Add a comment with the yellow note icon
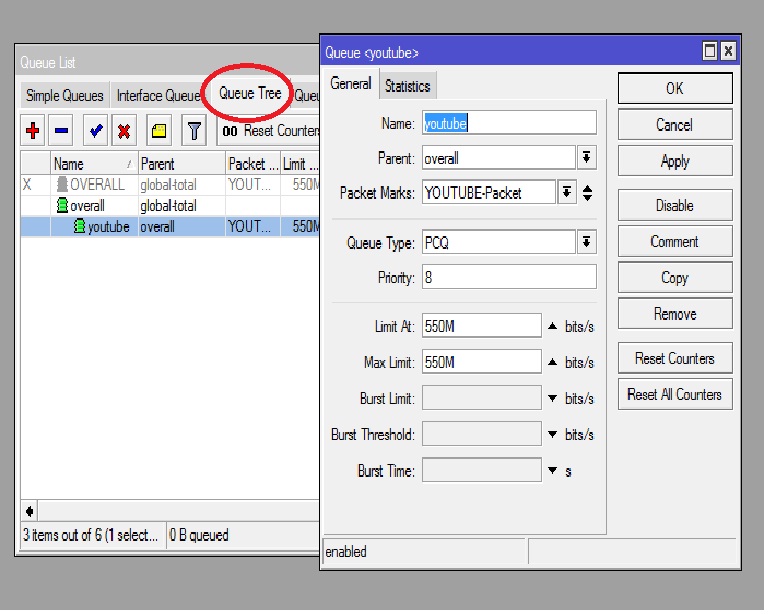This screenshot has height=614, width=768. [159, 131]
